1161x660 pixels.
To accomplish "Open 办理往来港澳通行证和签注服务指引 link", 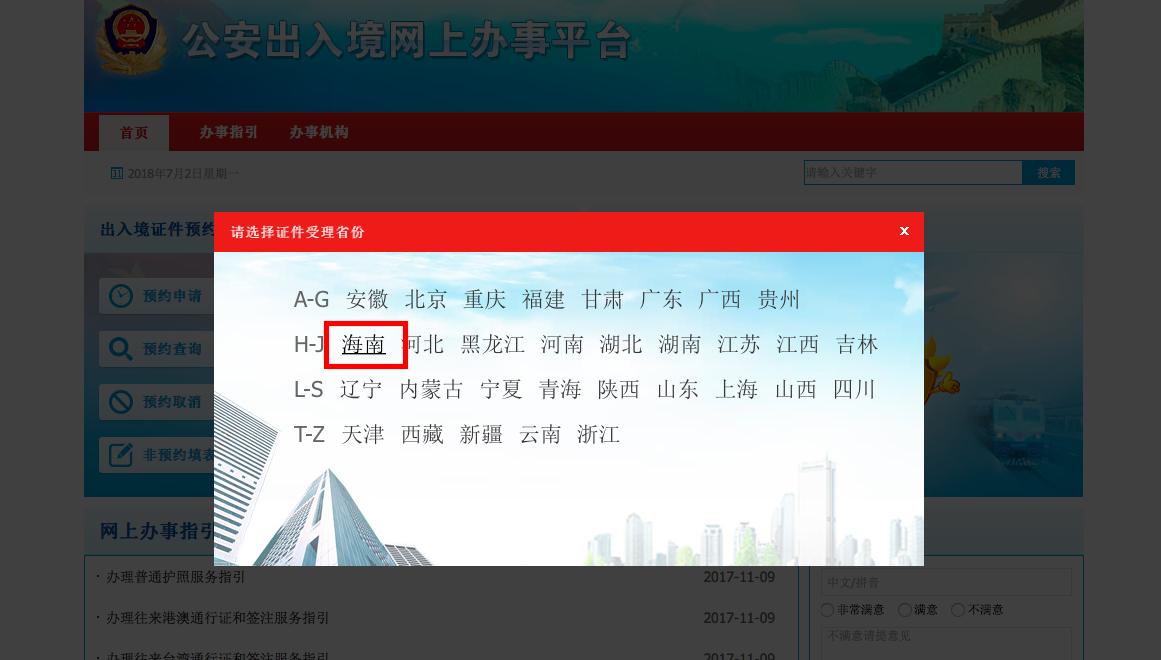I will pos(218,618).
